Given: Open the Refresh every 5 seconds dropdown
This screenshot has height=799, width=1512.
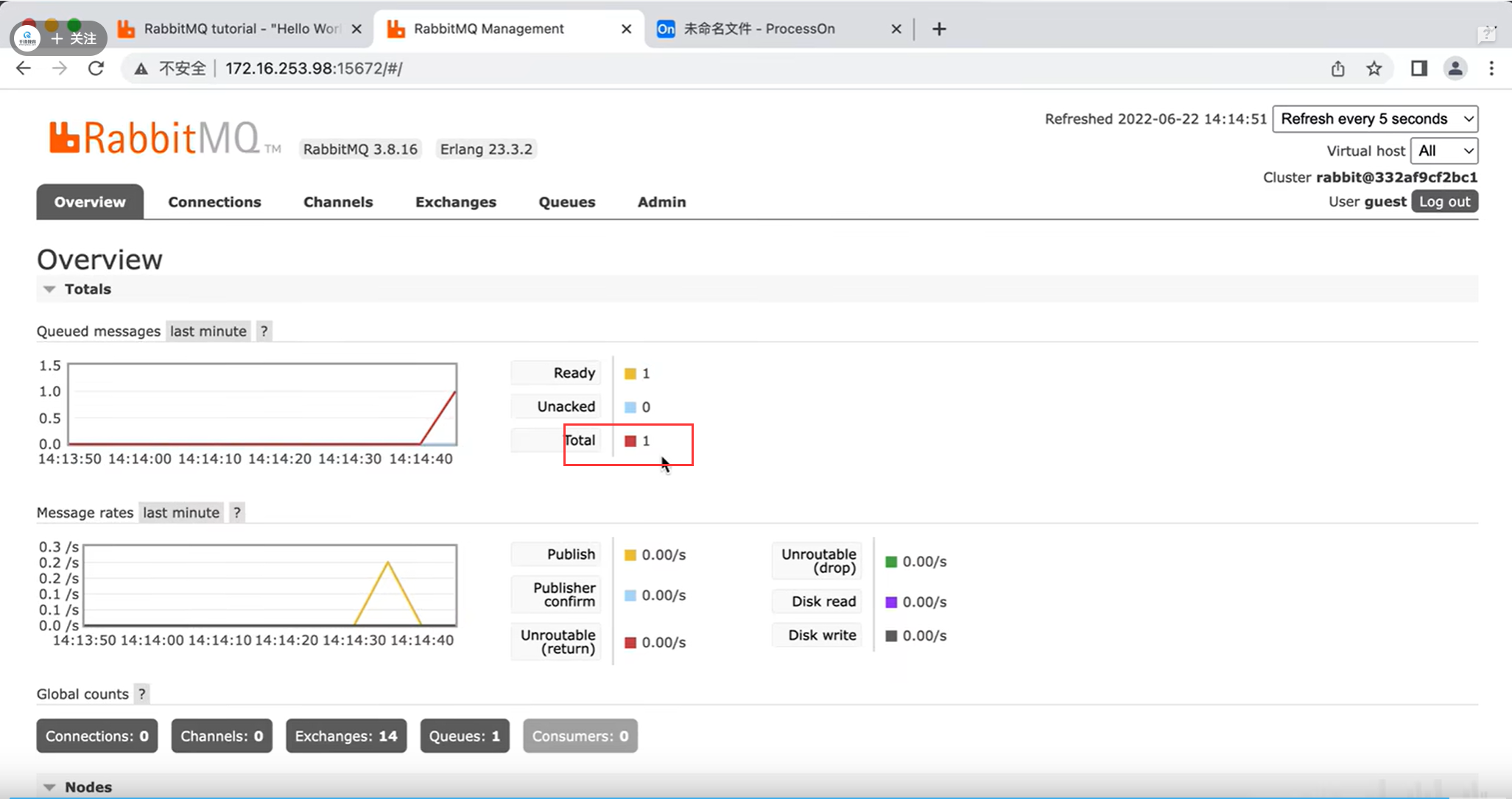Looking at the screenshot, I should pyautogui.click(x=1374, y=119).
